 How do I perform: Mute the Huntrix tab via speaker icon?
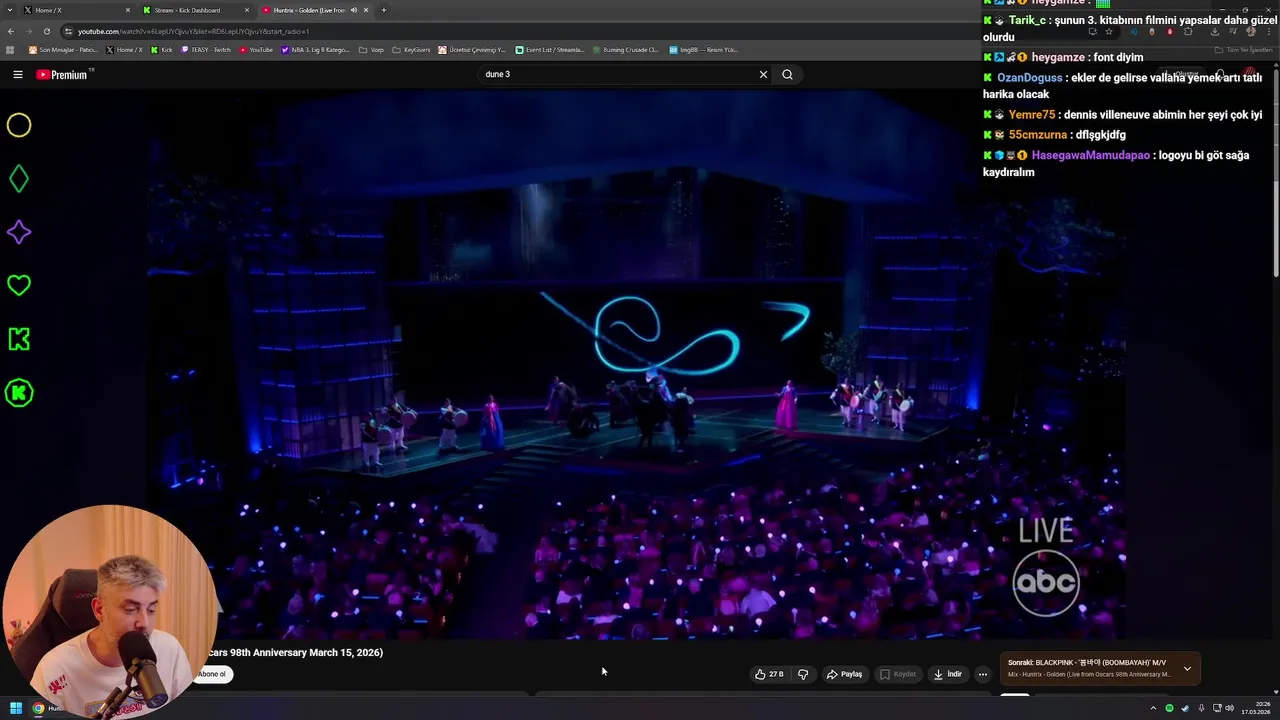point(353,10)
